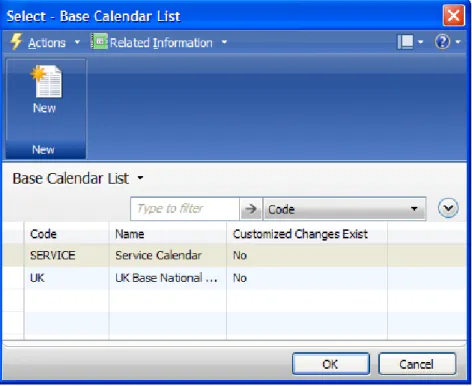Confirm with the OK button
Viewport: 472px width, 386px height.
(331, 364)
